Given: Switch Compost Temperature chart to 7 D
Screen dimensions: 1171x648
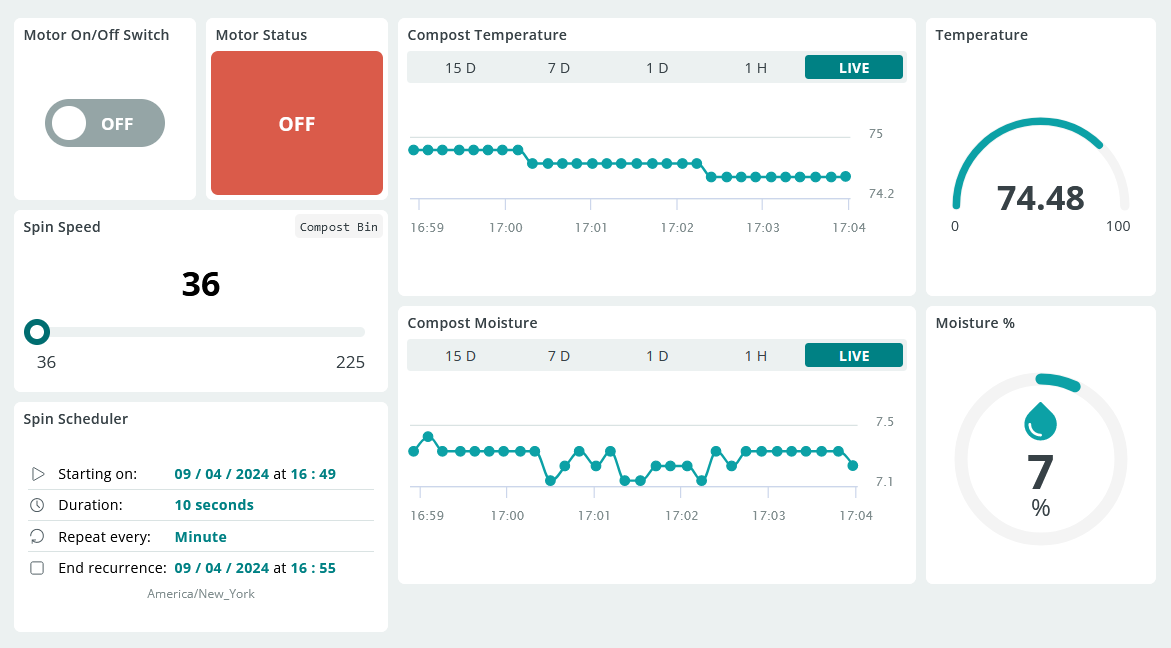Looking at the screenshot, I should tap(558, 68).
